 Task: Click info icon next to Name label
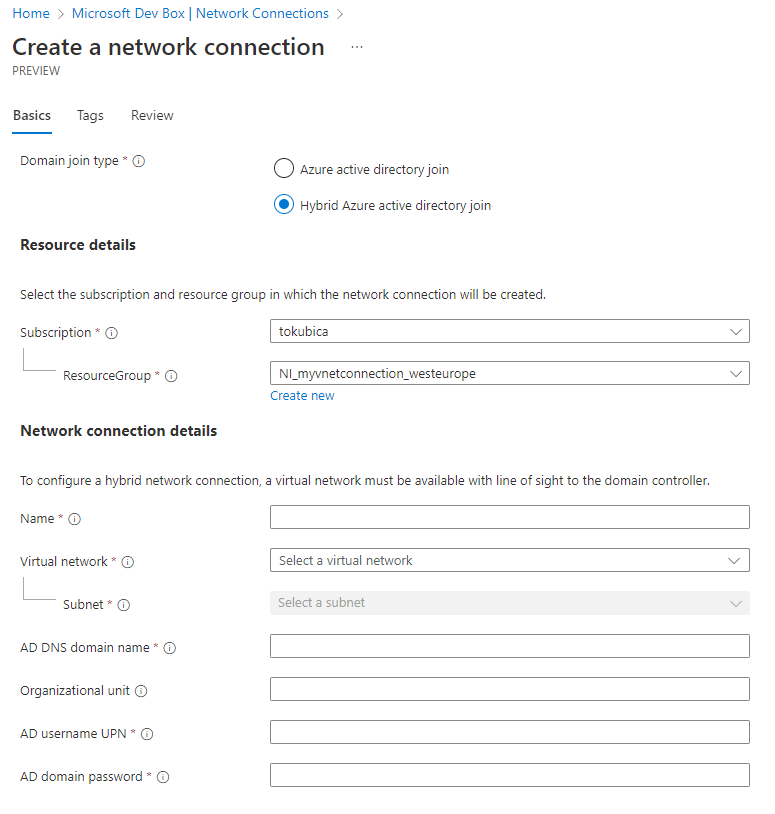pyautogui.click(x=75, y=519)
